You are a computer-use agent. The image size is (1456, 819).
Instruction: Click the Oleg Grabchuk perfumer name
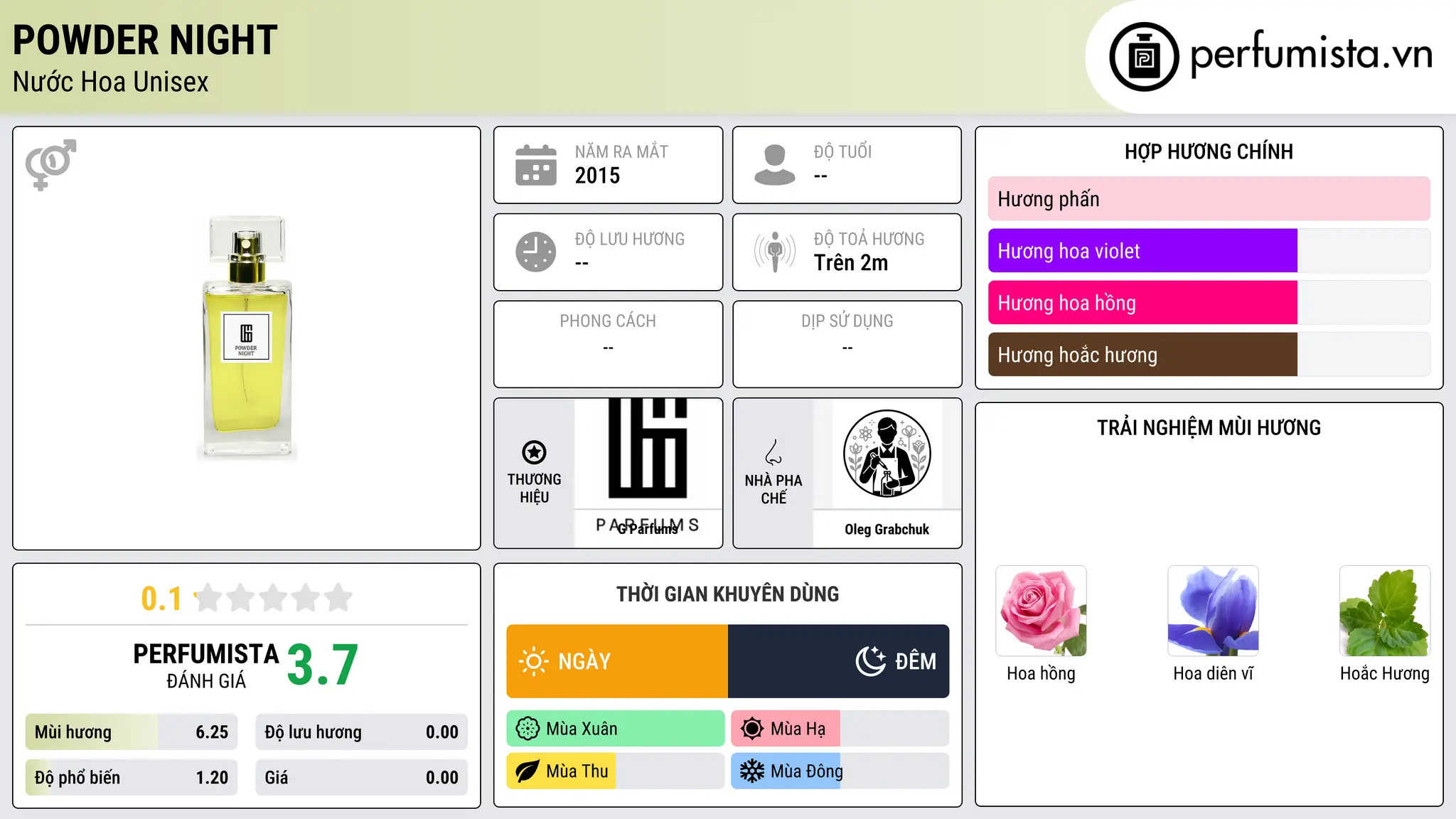click(887, 530)
